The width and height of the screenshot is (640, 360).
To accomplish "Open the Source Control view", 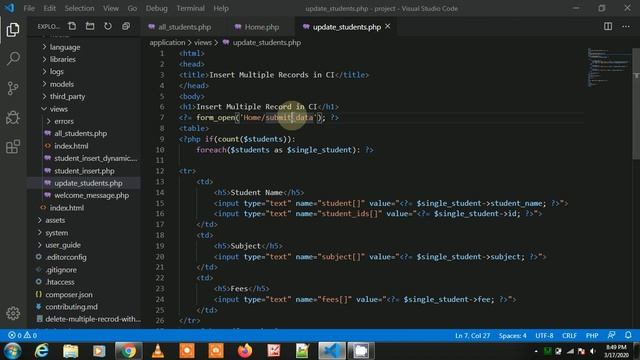I will pos(13,88).
